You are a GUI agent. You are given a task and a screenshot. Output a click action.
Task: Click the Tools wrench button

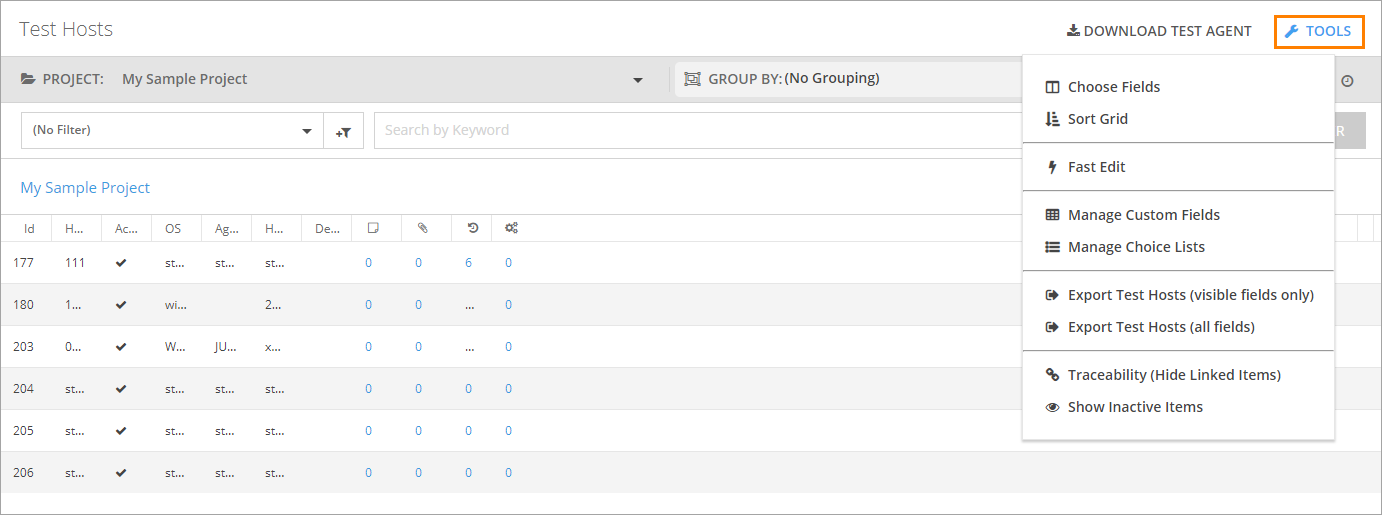coord(1318,31)
